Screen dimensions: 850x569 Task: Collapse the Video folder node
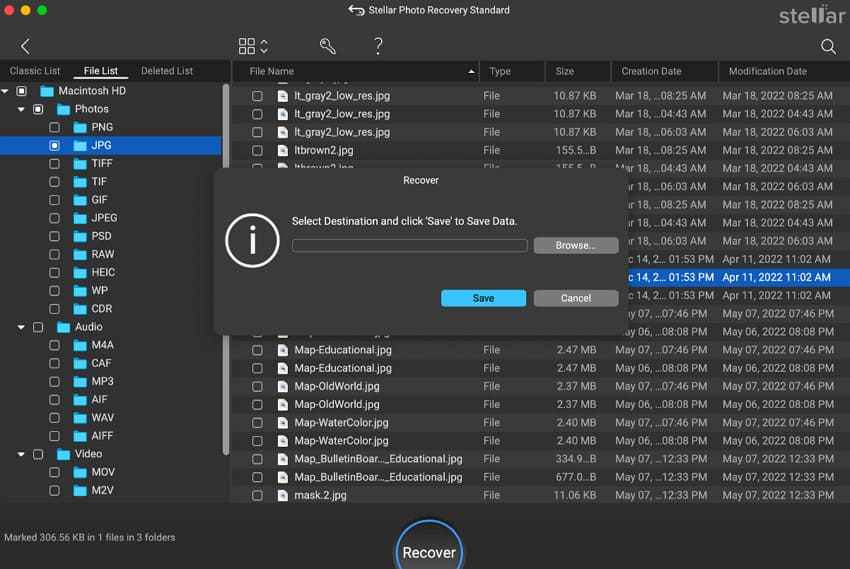21,454
